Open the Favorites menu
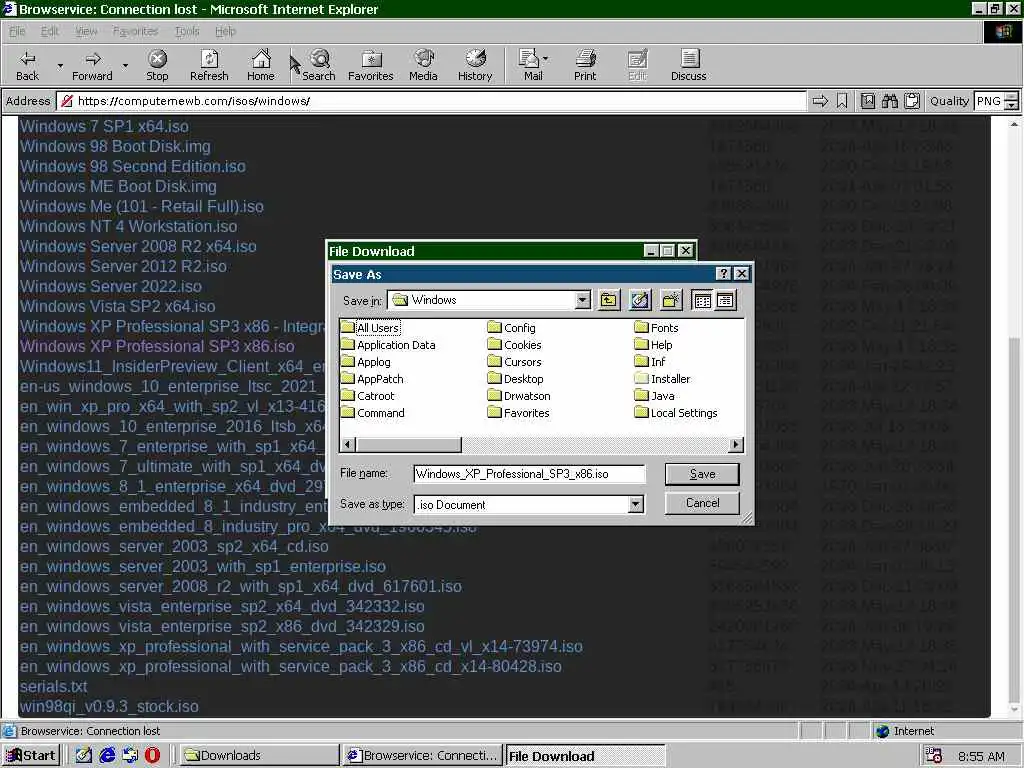Screen dimensions: 1024x768 (x=135, y=31)
